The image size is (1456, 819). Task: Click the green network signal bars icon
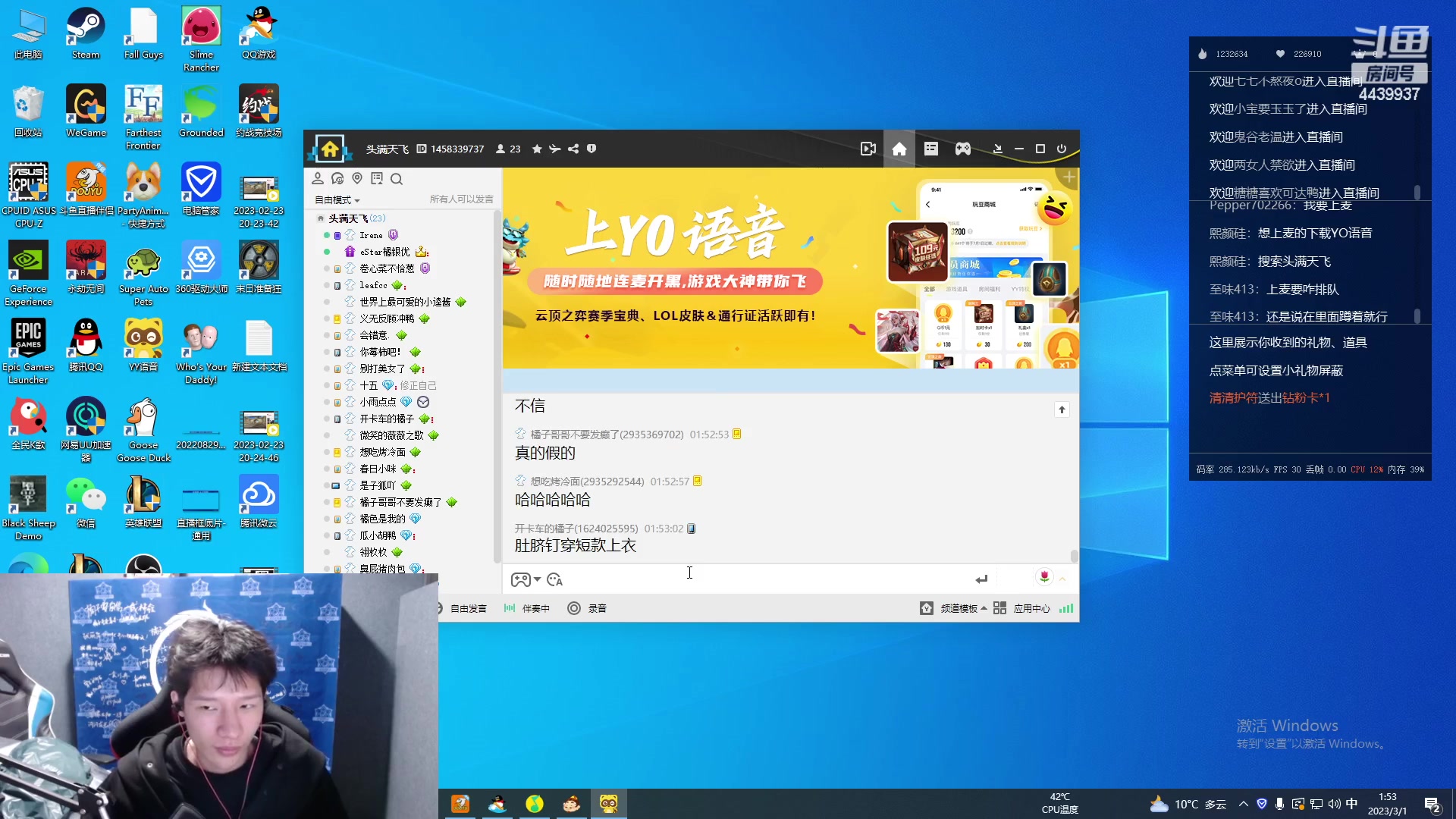tap(1066, 608)
